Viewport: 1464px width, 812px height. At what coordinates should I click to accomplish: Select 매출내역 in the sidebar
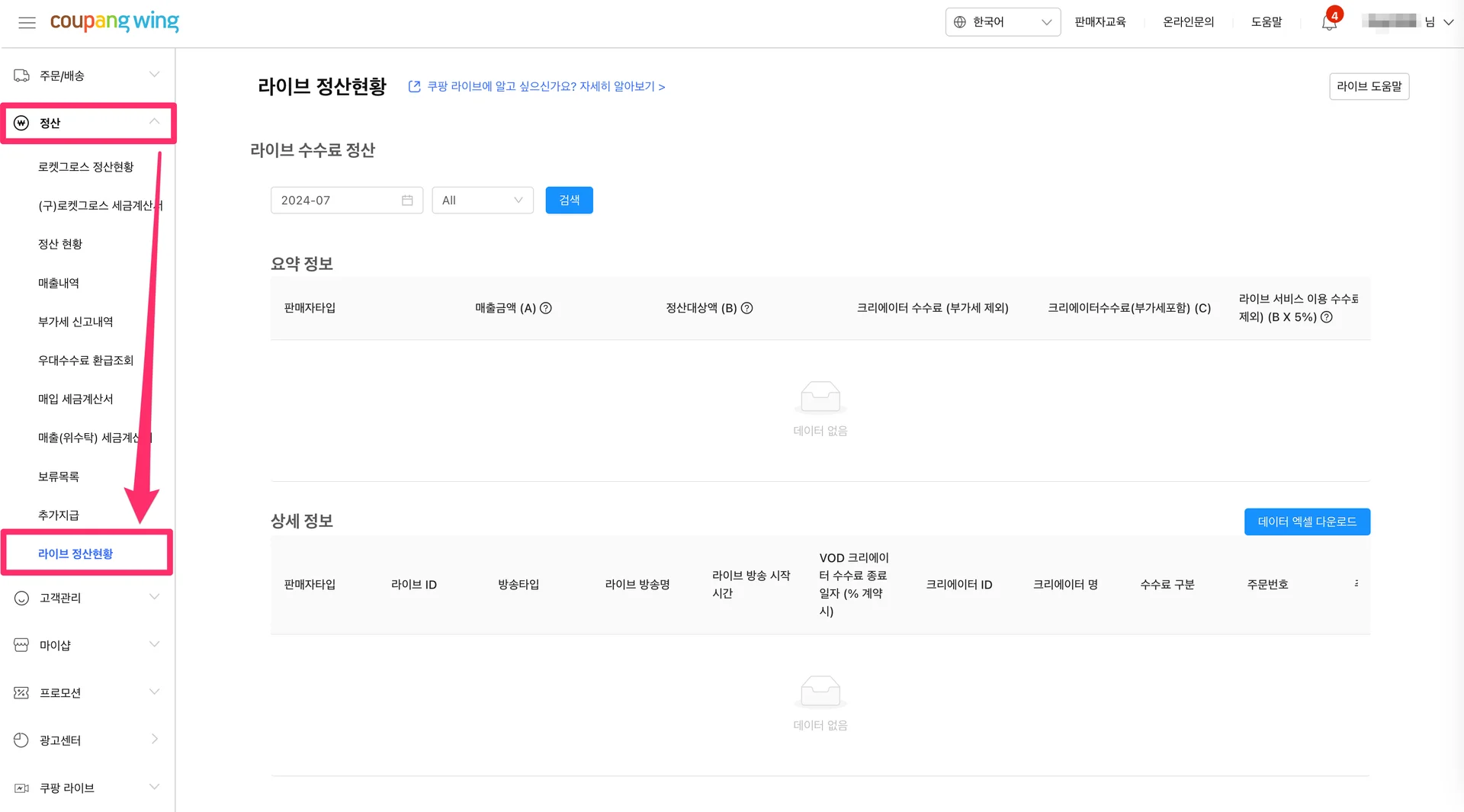click(x=59, y=282)
